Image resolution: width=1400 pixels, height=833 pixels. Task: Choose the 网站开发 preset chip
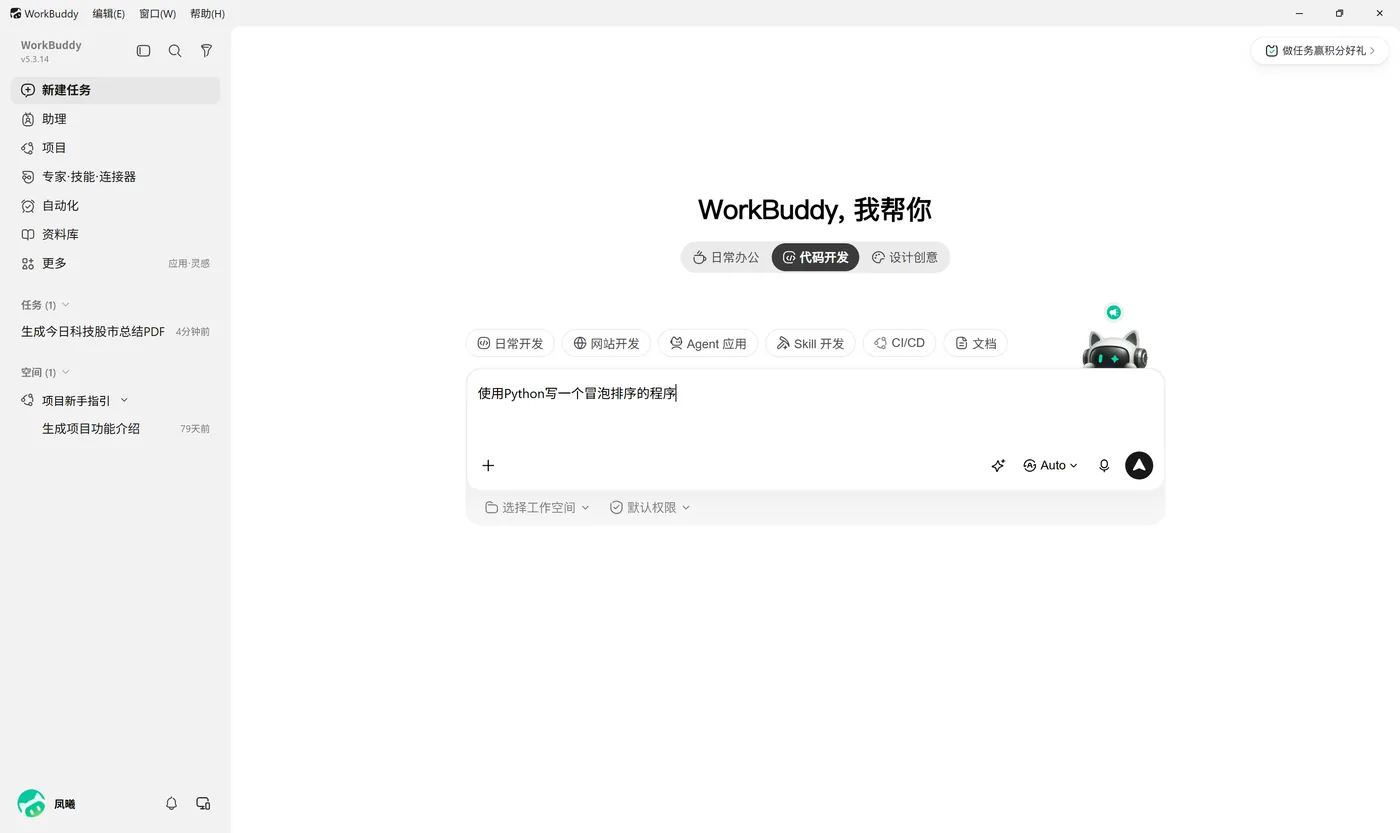tap(606, 343)
